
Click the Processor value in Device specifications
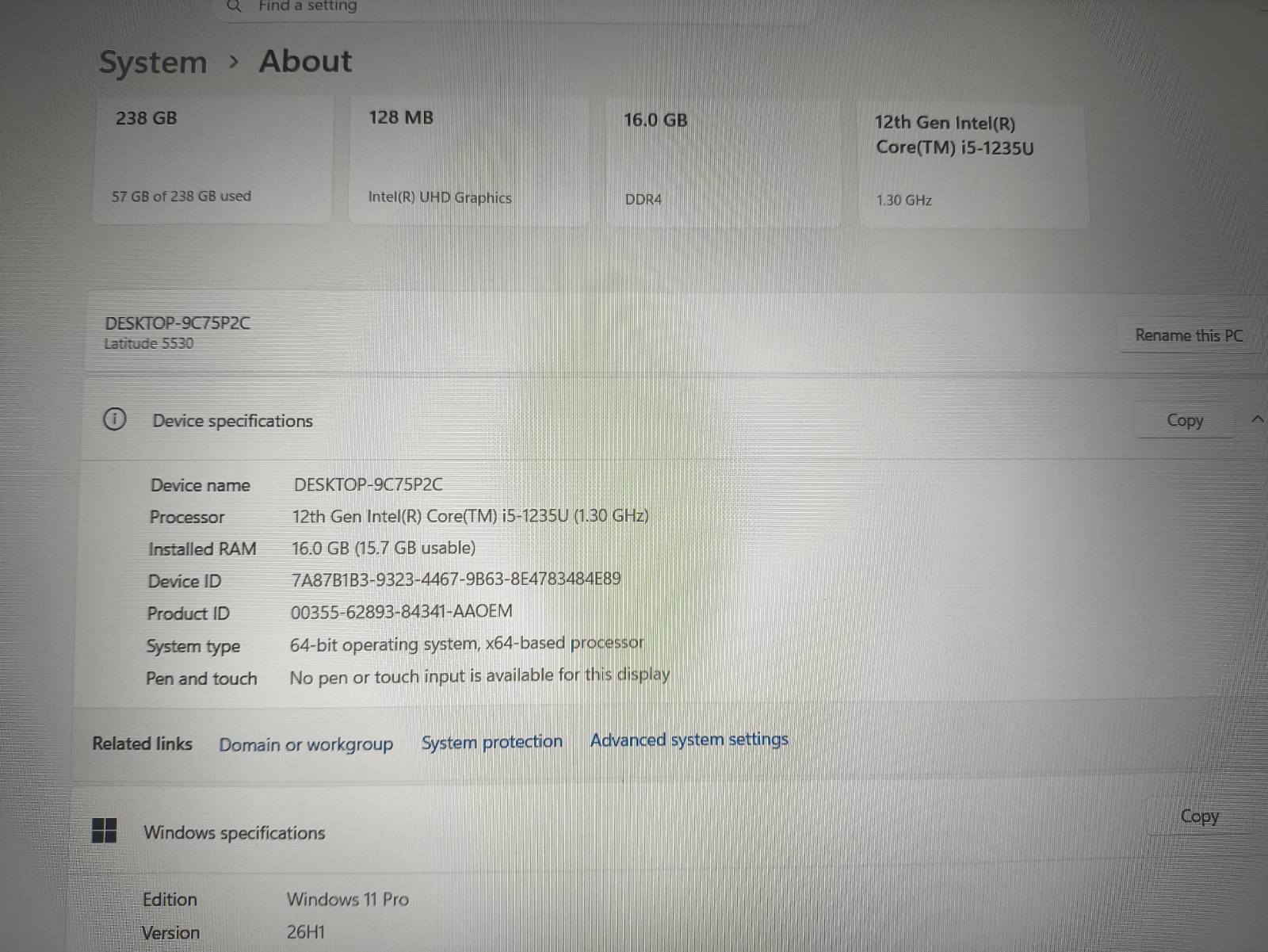tap(471, 516)
